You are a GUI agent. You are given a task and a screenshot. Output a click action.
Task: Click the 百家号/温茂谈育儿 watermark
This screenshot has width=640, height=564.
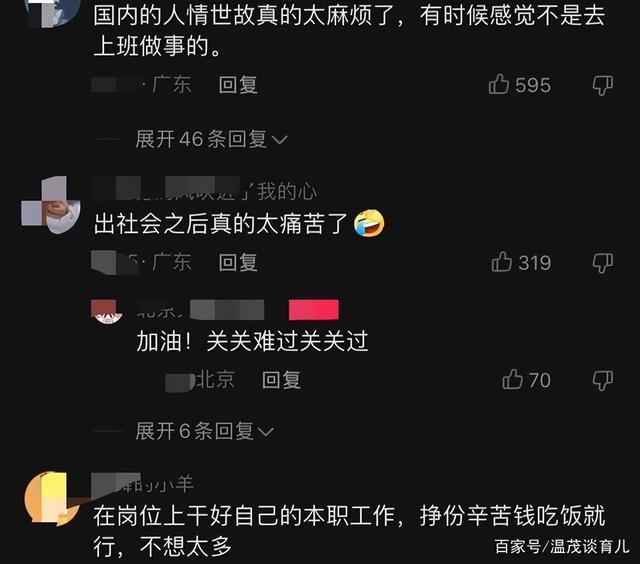562,546
